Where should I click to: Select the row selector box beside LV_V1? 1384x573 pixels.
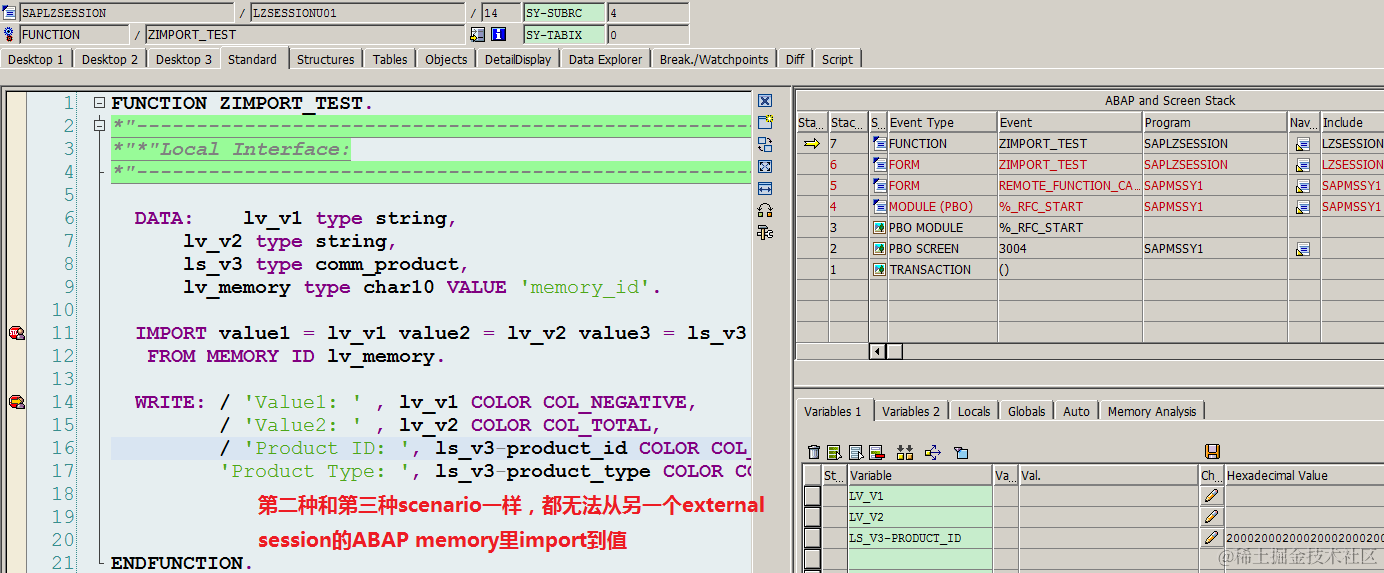[x=812, y=496]
